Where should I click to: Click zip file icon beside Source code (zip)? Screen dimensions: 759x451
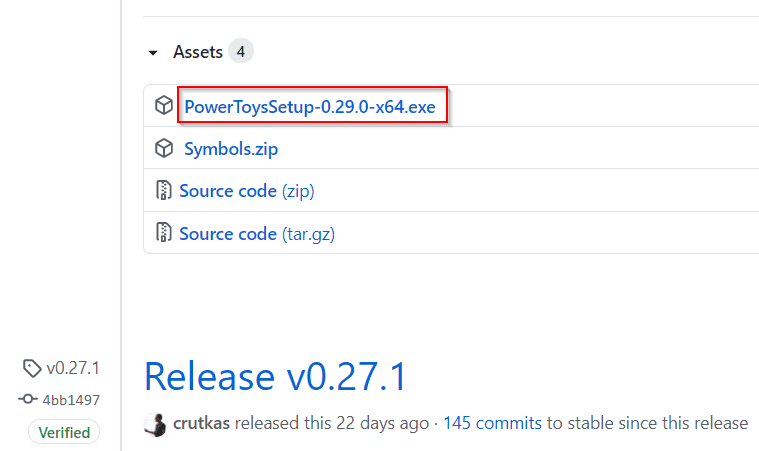coord(164,190)
